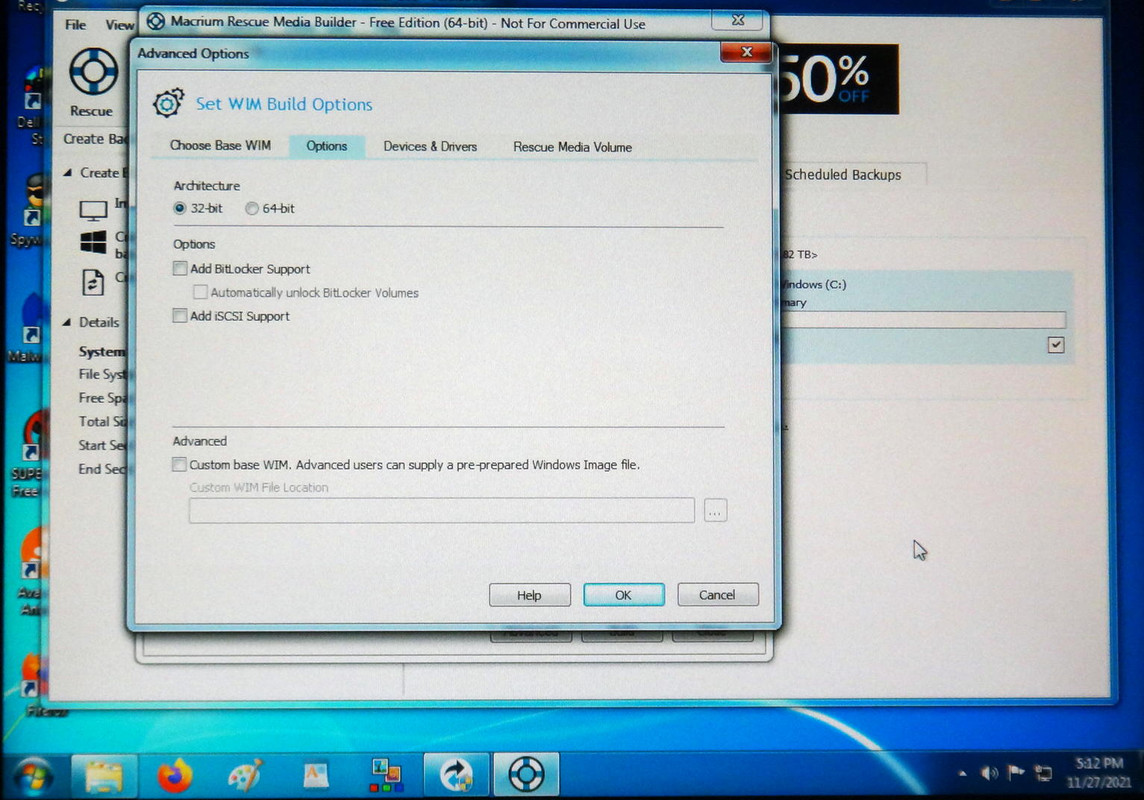The height and width of the screenshot is (800, 1144).
Task: Tick Automatically unlock BitLocker Volumes checkbox
Action: (200, 292)
